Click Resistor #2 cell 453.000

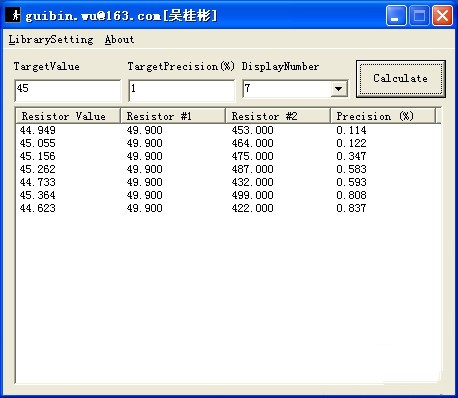click(252, 130)
